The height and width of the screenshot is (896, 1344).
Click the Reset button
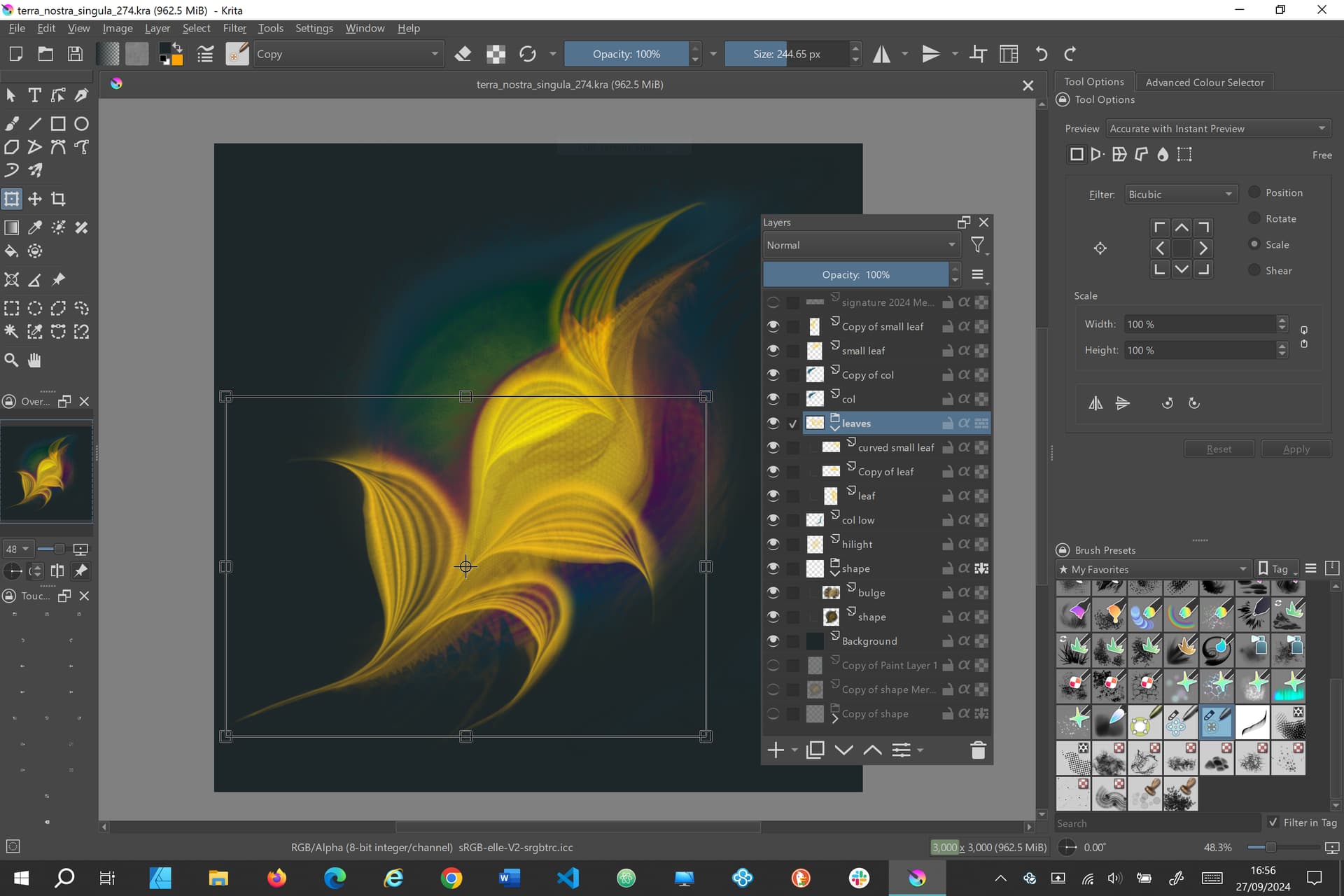pyautogui.click(x=1219, y=449)
